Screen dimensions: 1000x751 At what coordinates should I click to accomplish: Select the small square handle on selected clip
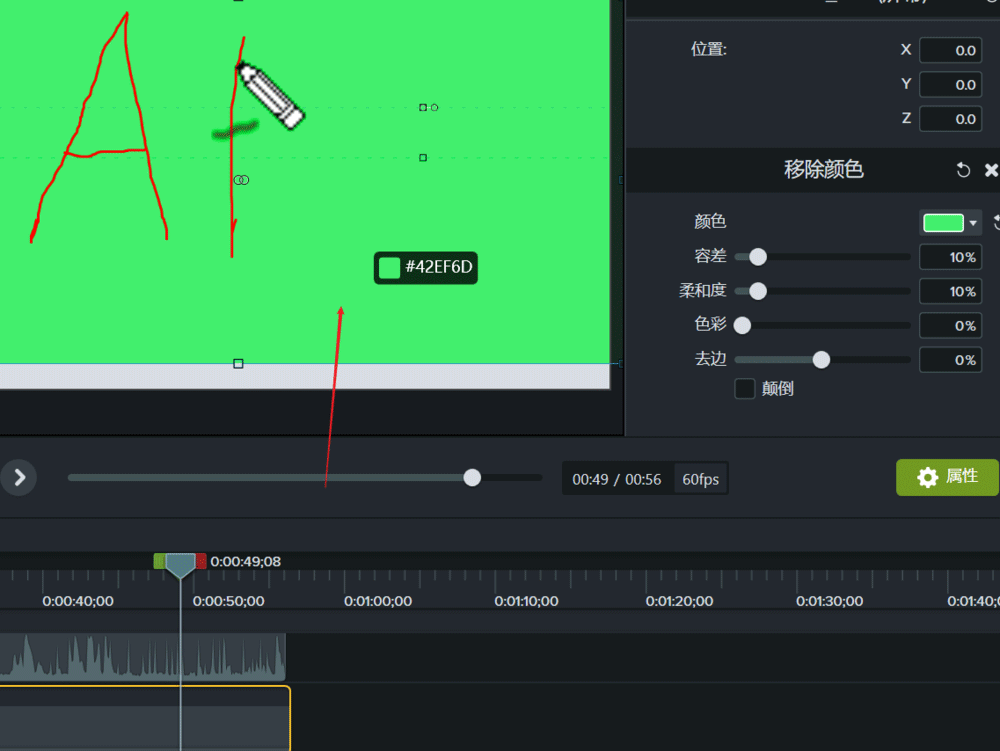click(238, 363)
